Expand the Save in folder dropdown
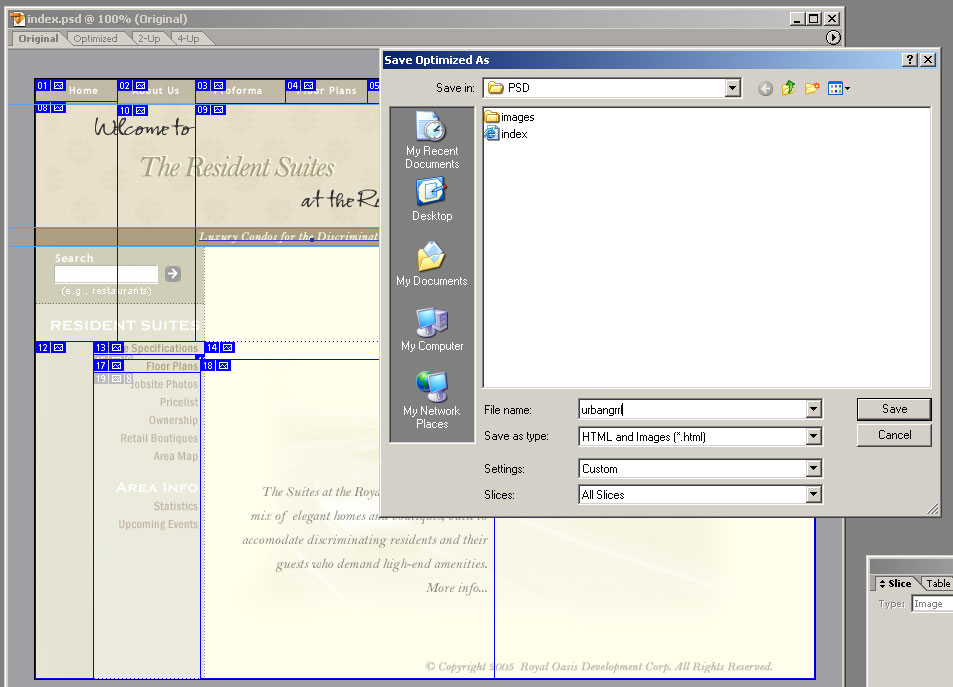Screen dimensions: 953x687 pyautogui.click(x=733, y=88)
